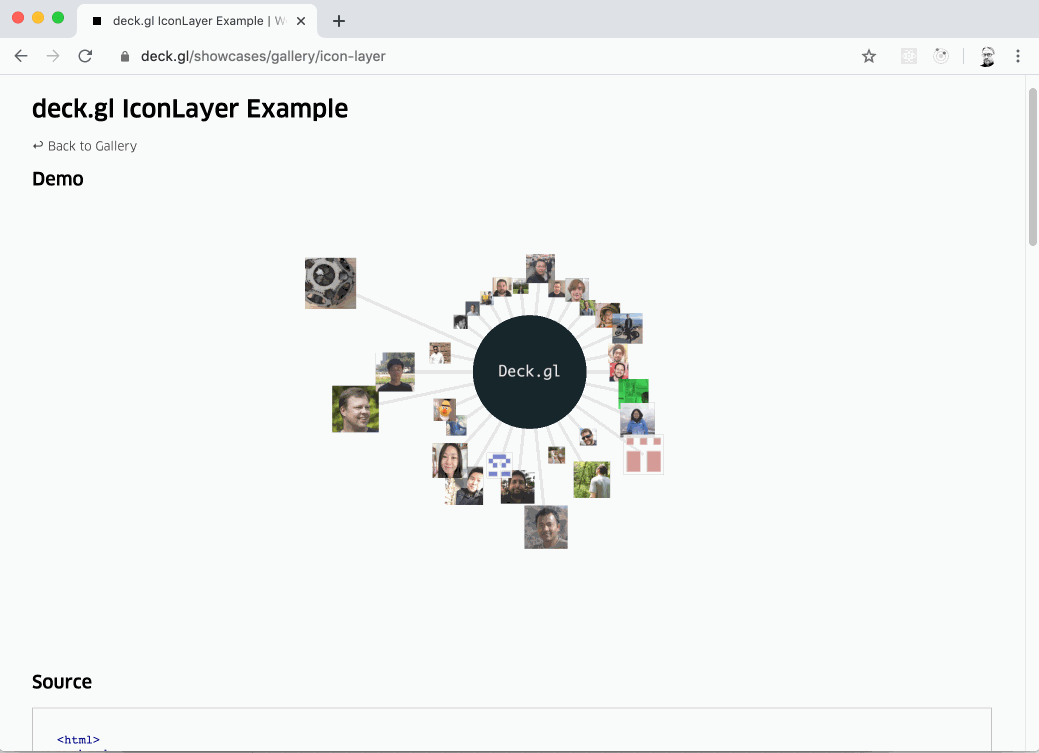
Task: Click the Source section heading
Action: point(62,682)
